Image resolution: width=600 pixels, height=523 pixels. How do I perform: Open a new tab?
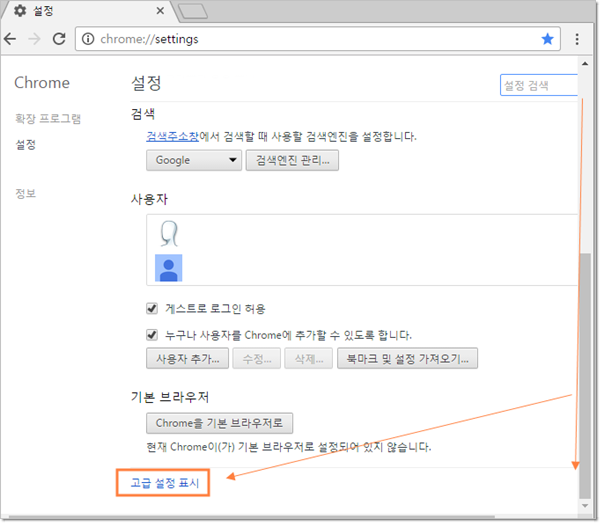pyautogui.click(x=193, y=11)
